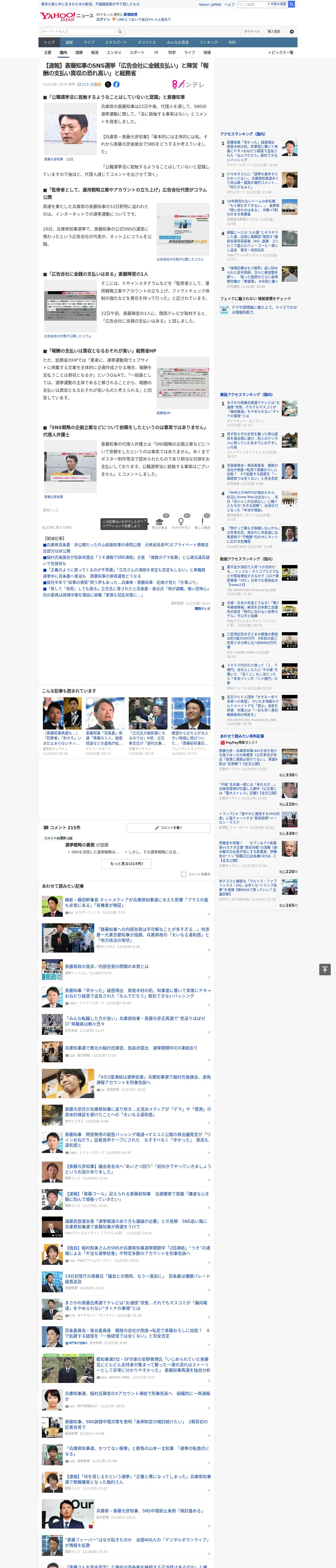The image size is (336, 1568).
Task: Open the 総務省HP screenshot image
Action: pyautogui.click(x=183, y=383)
